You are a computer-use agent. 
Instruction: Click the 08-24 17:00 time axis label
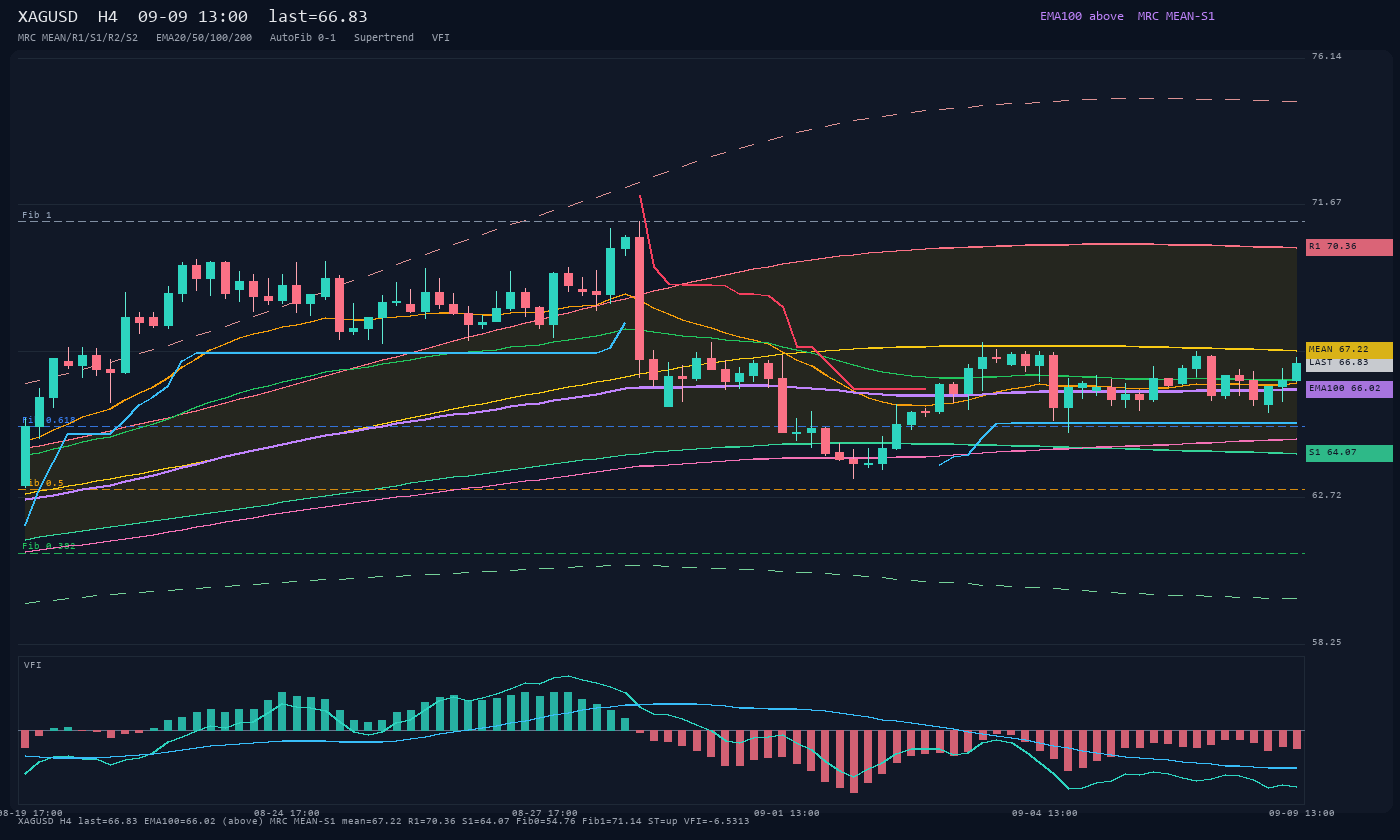click(x=287, y=813)
